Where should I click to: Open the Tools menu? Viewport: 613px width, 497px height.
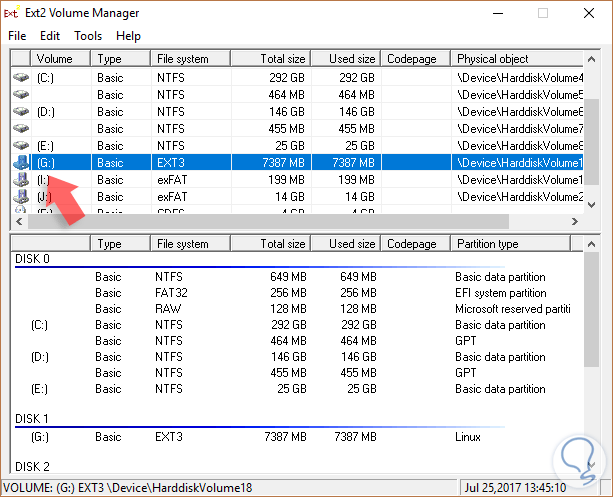pyautogui.click(x=88, y=36)
